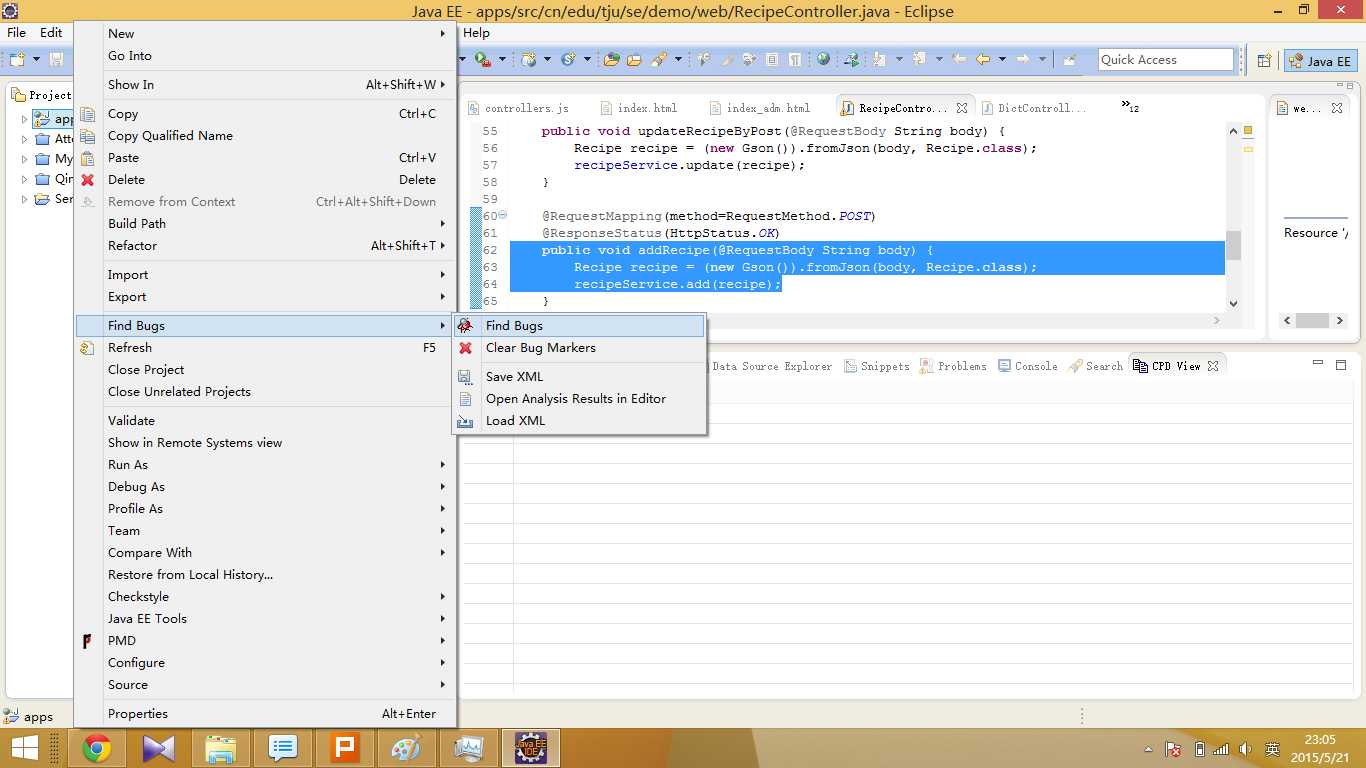Toggle Show Whitespace Characters pilcrow icon
Viewport: 1366px width, 768px height.
coord(794,60)
